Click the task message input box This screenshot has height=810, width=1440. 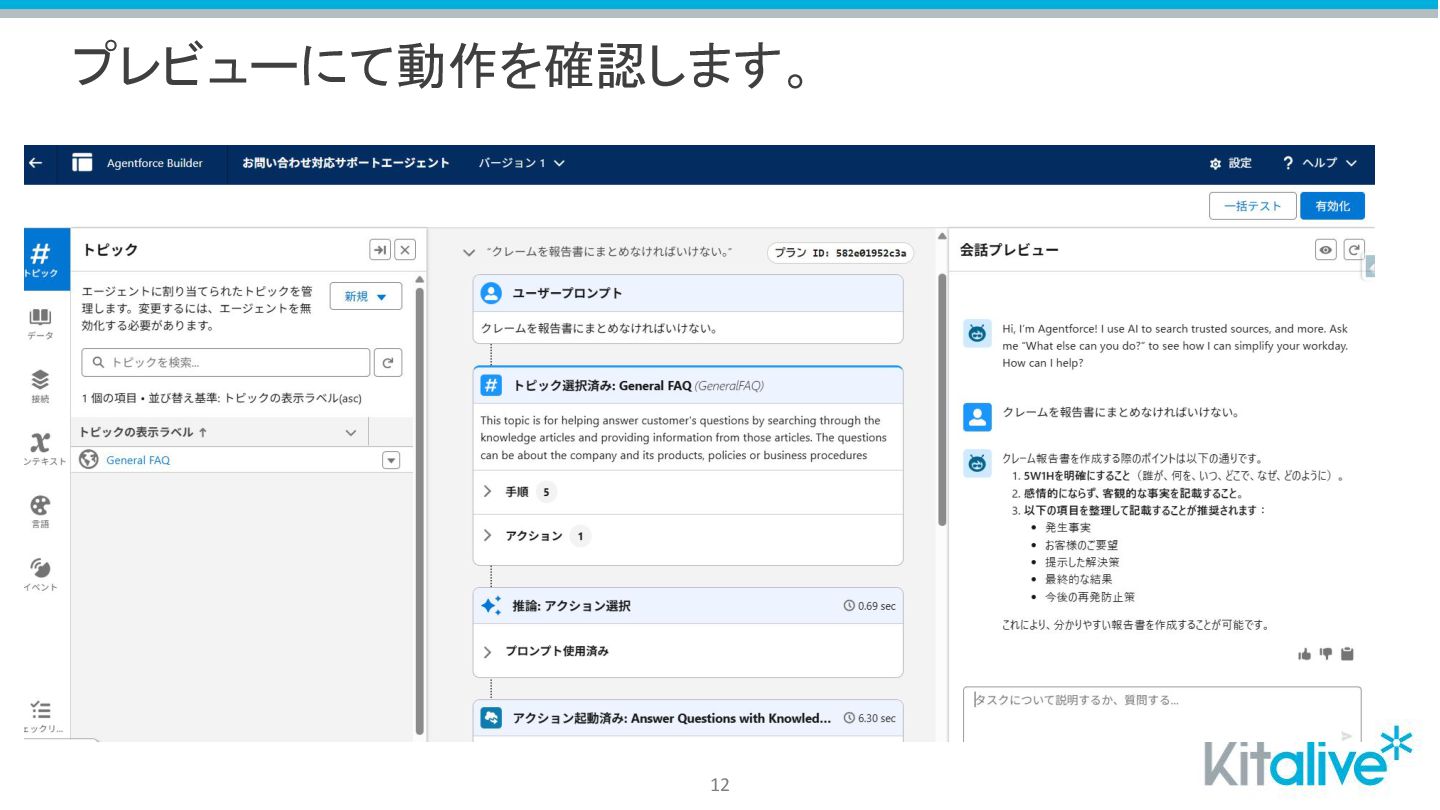(x=1162, y=714)
